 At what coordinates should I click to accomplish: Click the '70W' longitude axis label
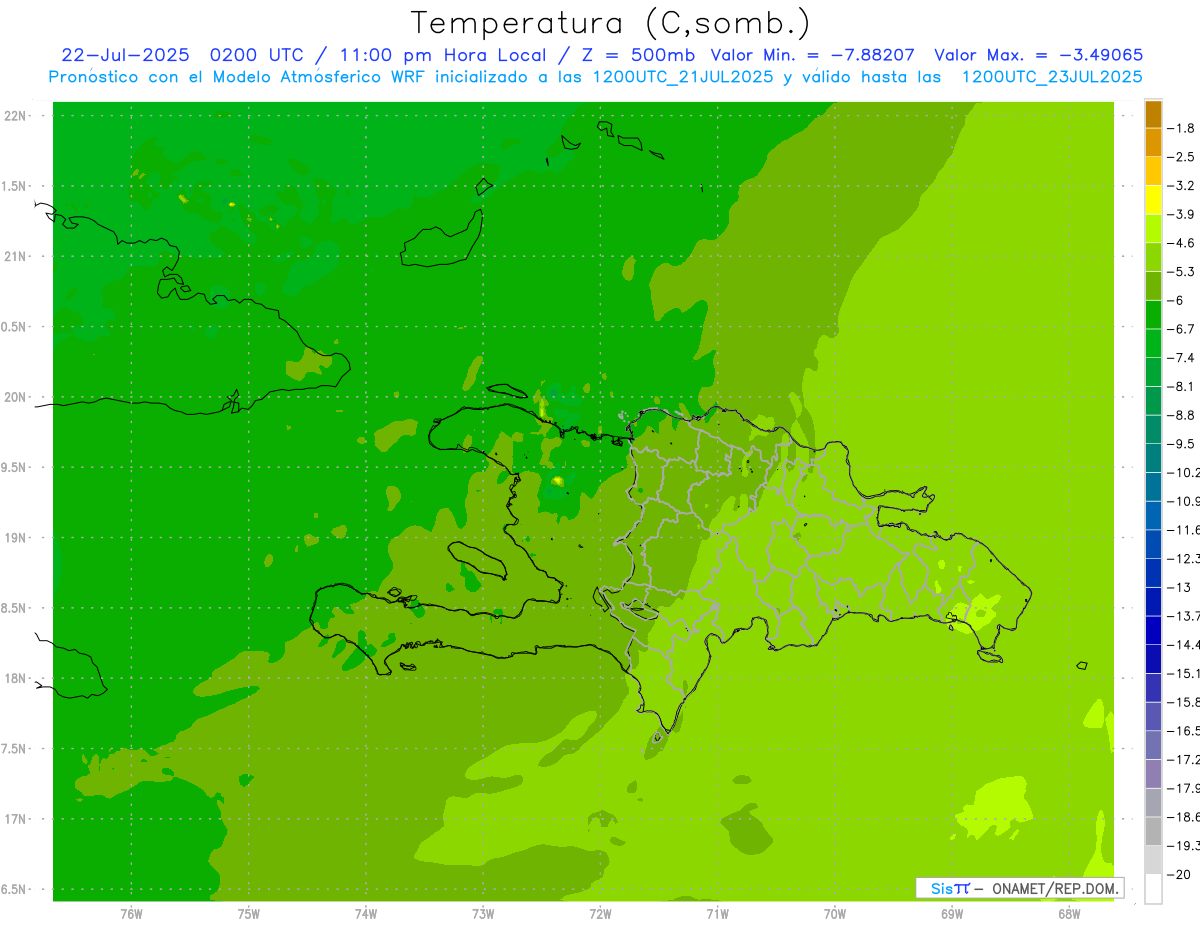pyautogui.click(x=835, y=912)
